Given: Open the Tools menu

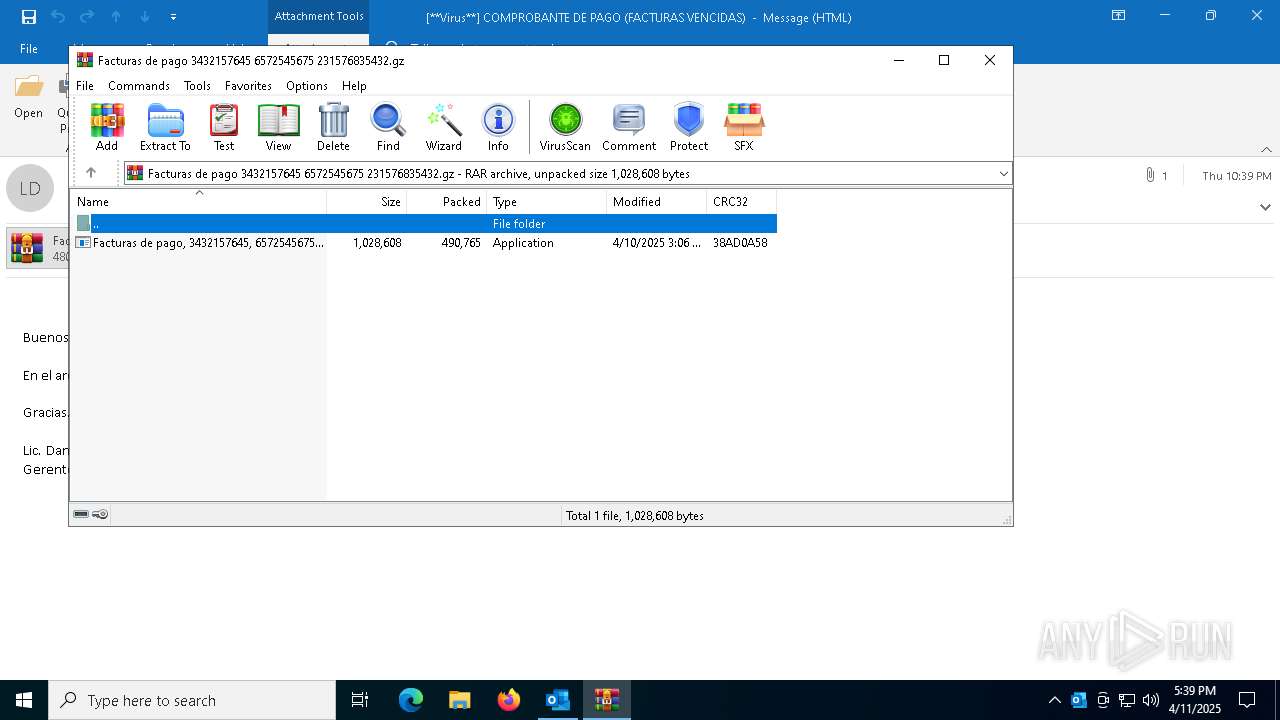Looking at the screenshot, I should coord(197,86).
